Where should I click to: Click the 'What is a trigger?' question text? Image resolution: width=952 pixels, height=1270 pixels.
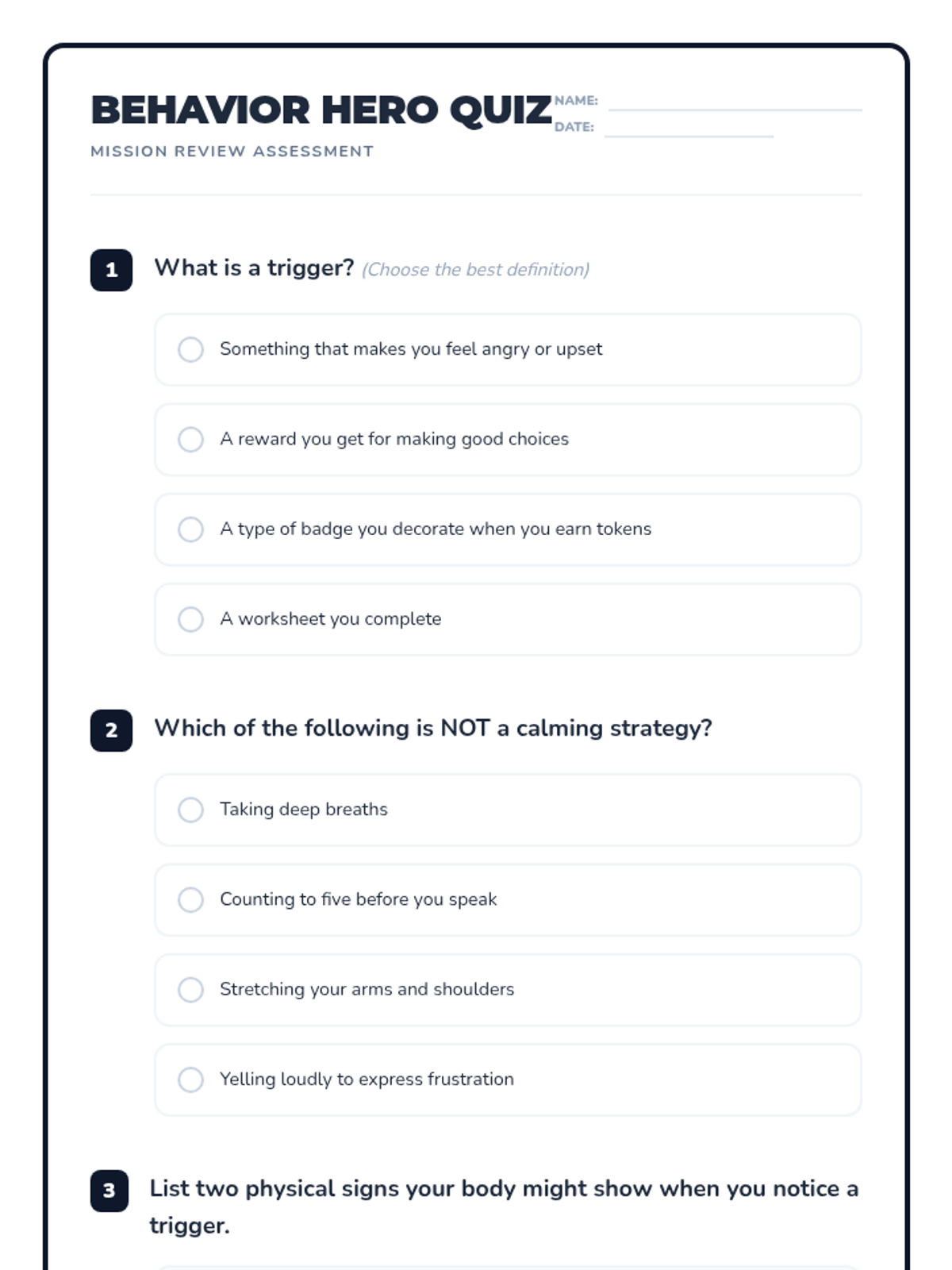[254, 268]
